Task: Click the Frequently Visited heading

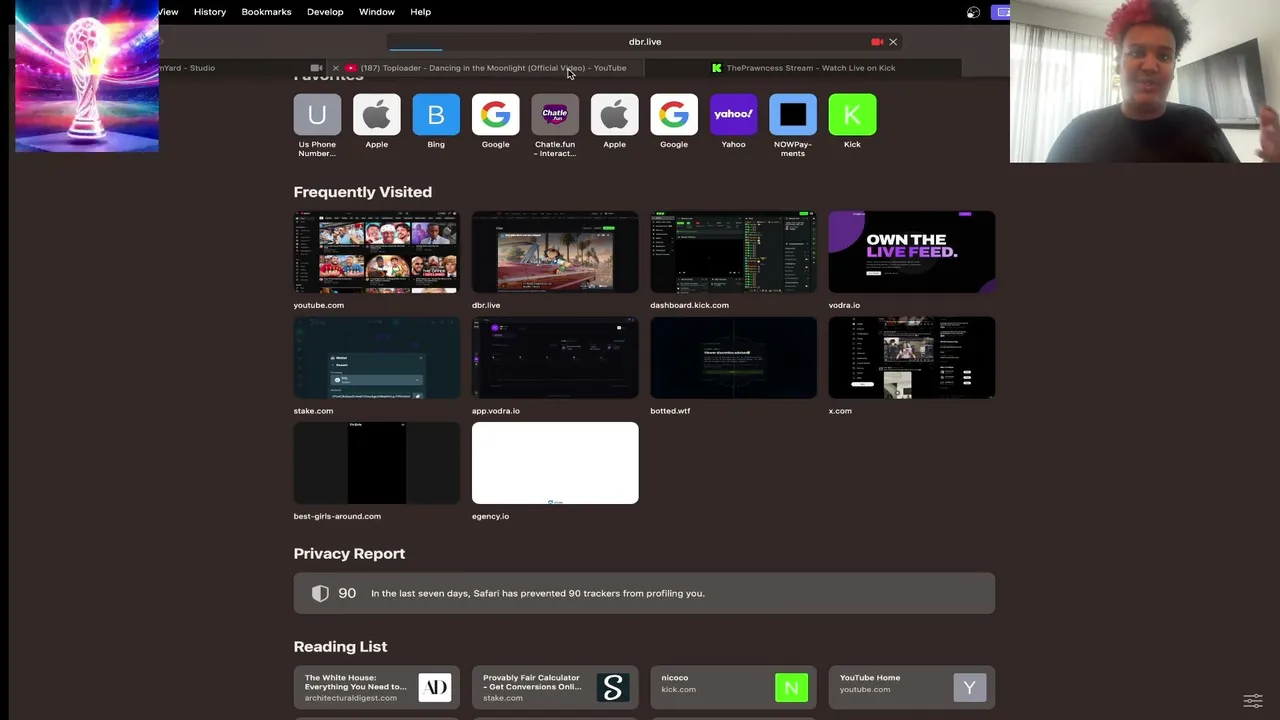Action: pos(363,192)
